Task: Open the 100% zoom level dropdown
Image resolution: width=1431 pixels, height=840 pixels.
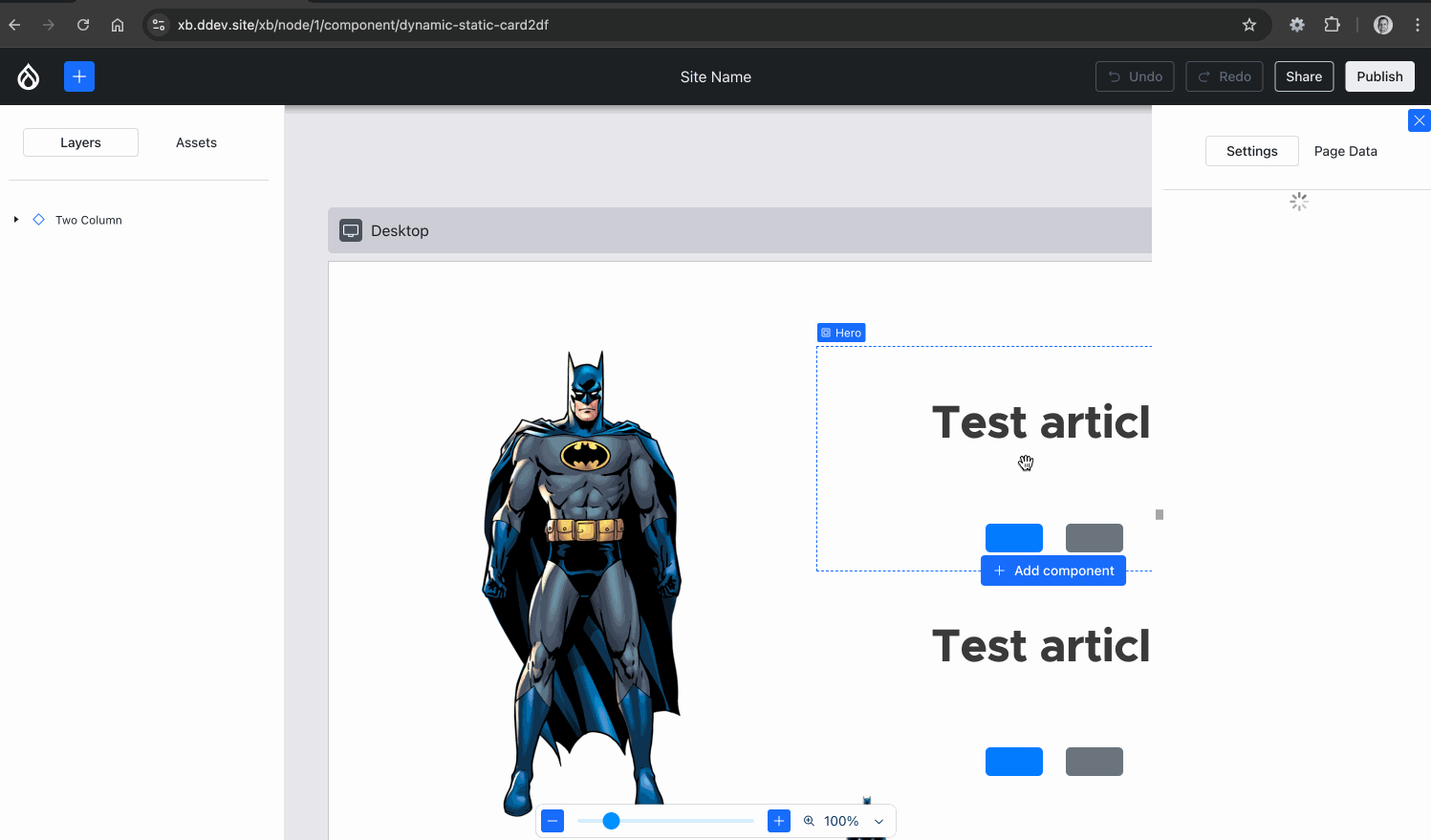Action: click(x=878, y=822)
